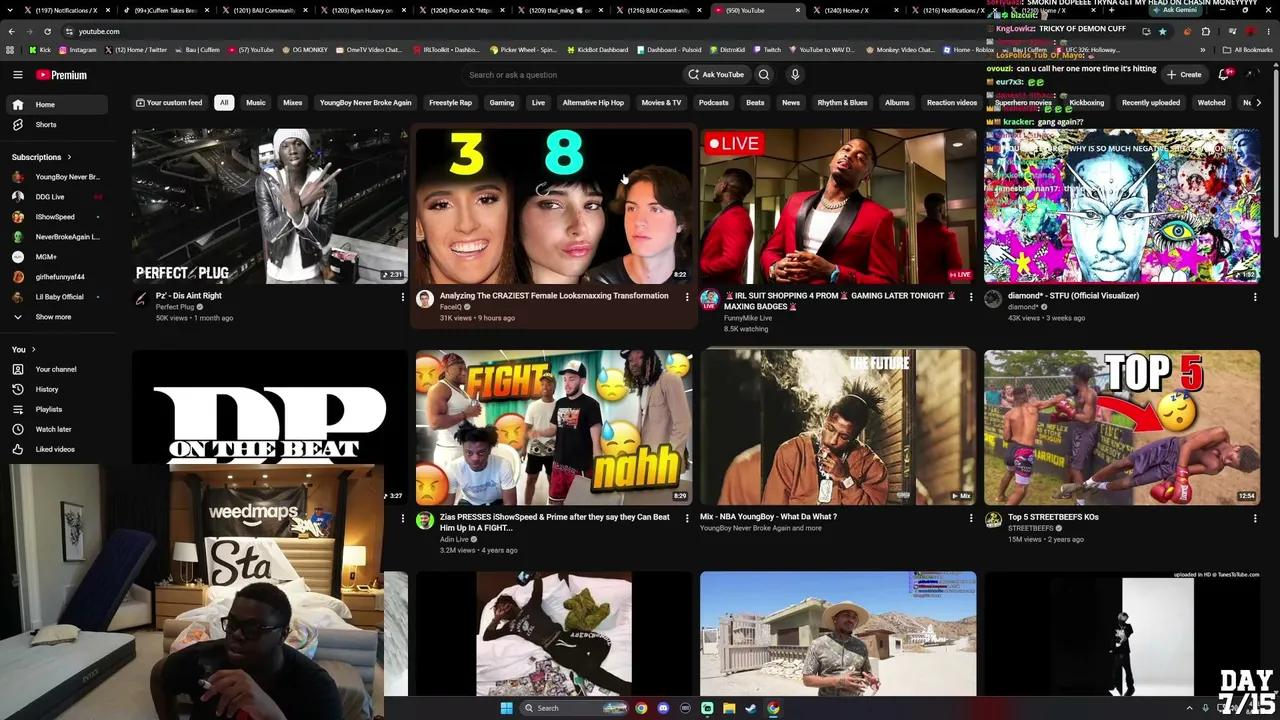Play the FunnyMike LIVE suit shopping thumbnail

click(x=838, y=206)
